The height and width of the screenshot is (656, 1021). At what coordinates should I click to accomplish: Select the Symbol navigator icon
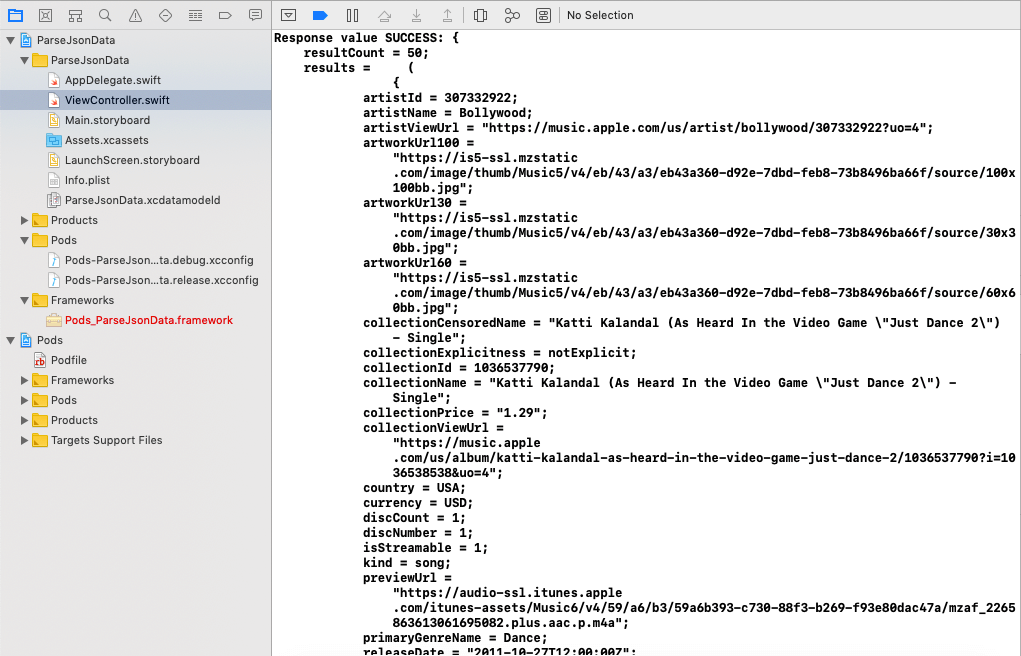pos(74,15)
